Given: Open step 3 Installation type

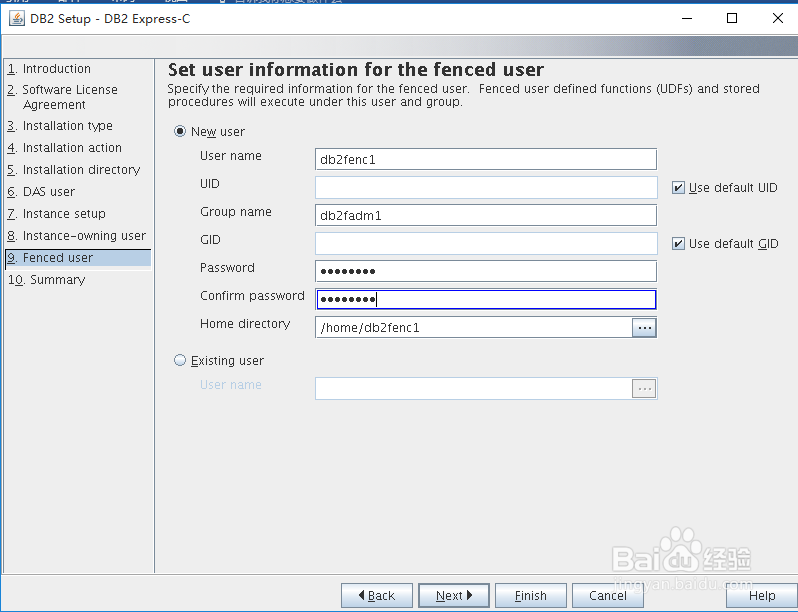Looking at the screenshot, I should coord(60,126).
